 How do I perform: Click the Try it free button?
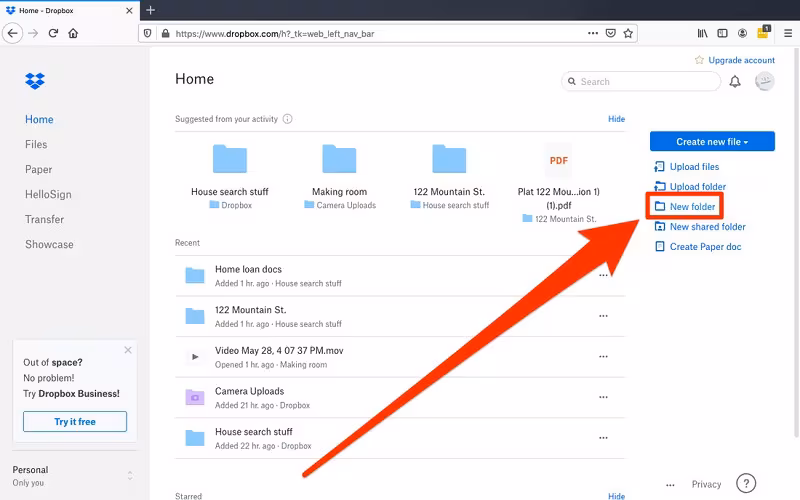[75, 421]
